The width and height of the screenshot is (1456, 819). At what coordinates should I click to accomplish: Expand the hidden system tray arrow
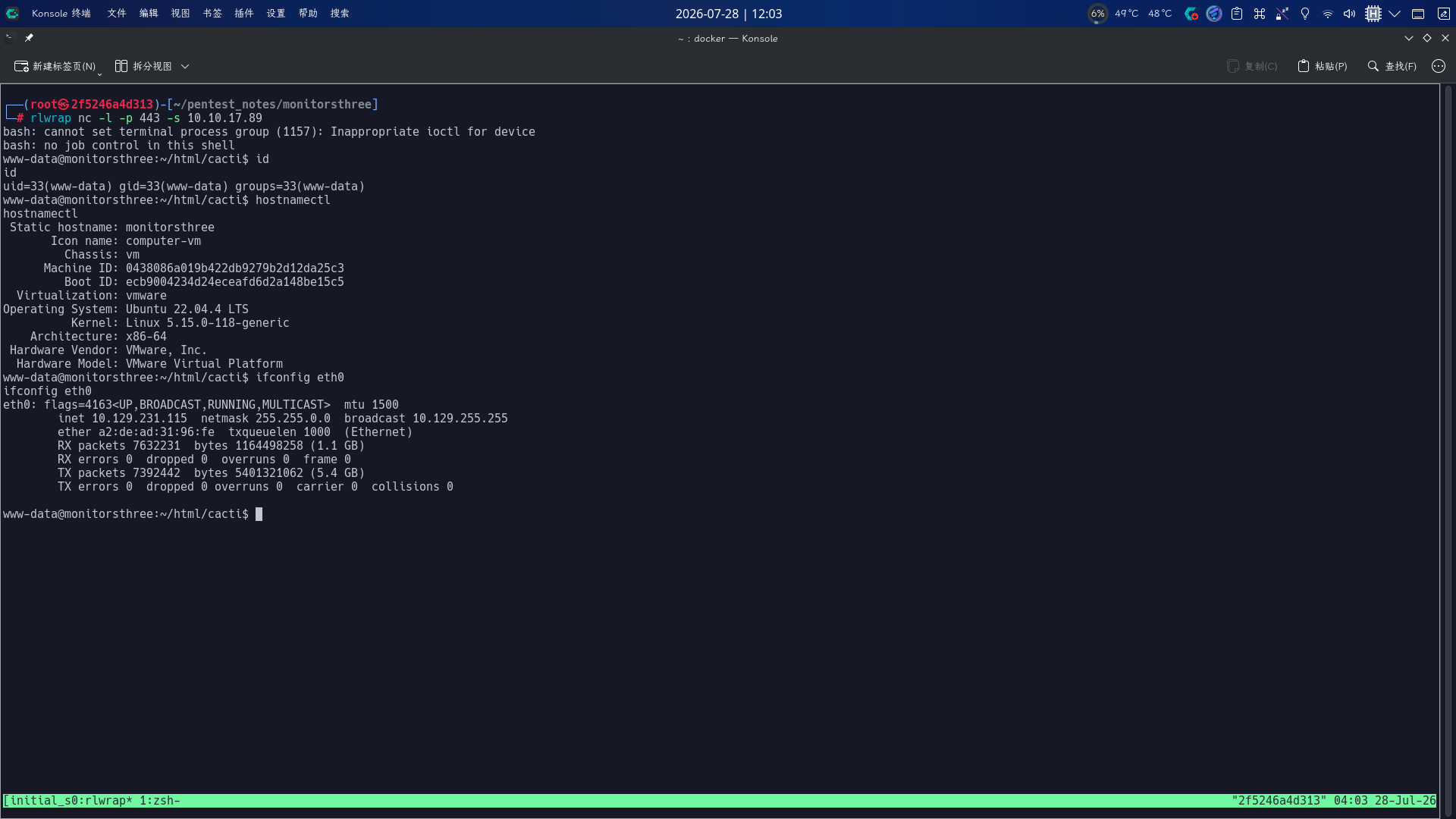coord(1395,14)
